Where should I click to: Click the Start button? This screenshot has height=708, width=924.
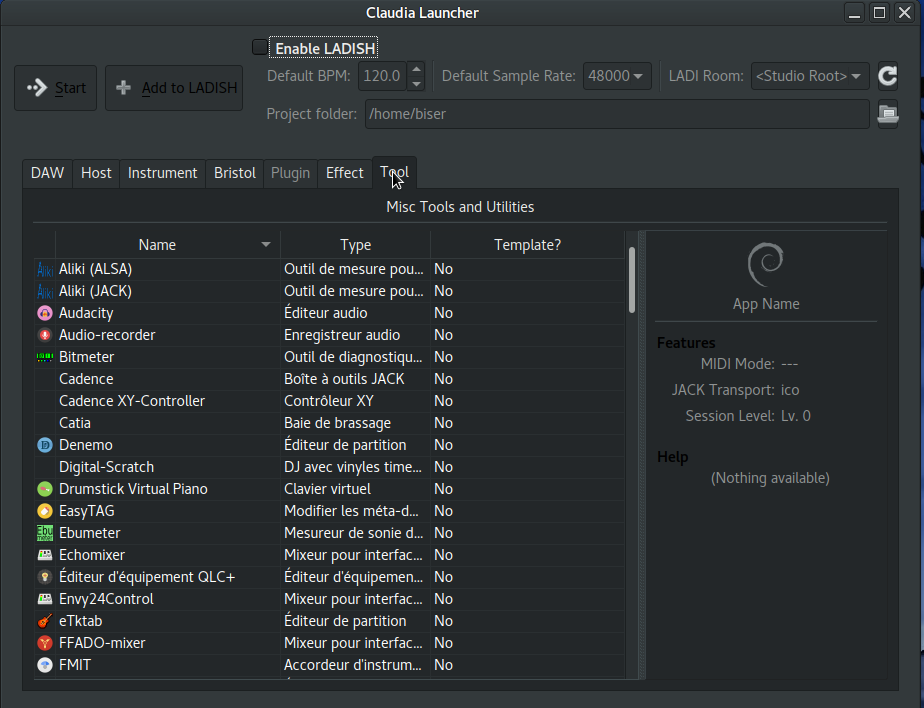point(55,88)
